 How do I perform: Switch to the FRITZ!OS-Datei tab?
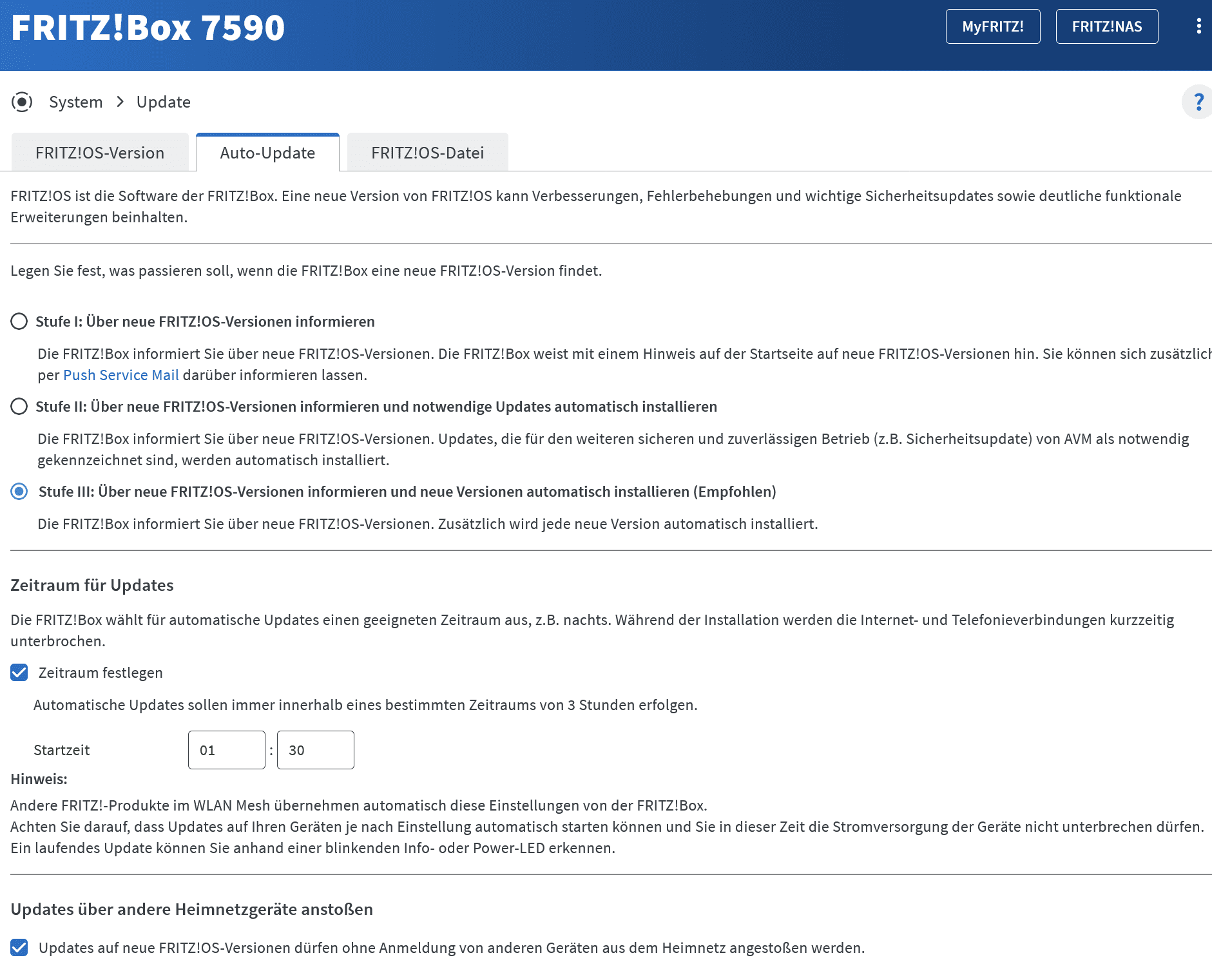(428, 153)
